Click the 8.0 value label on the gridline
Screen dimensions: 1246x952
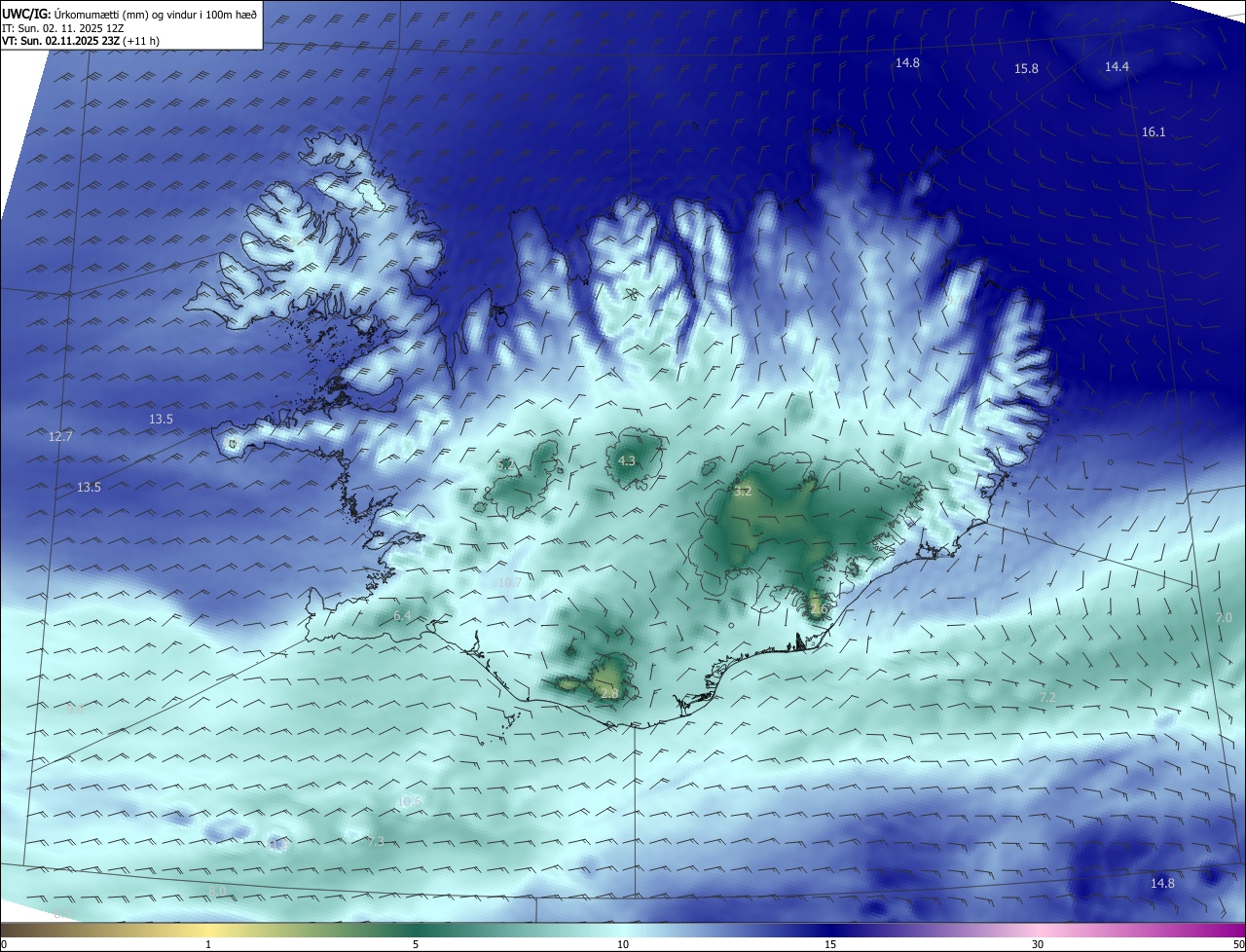217,892
